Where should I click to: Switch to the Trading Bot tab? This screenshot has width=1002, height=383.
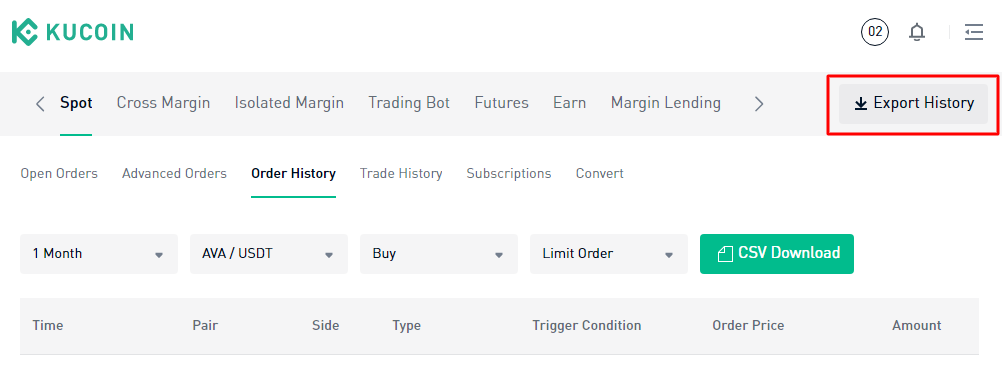pos(409,103)
